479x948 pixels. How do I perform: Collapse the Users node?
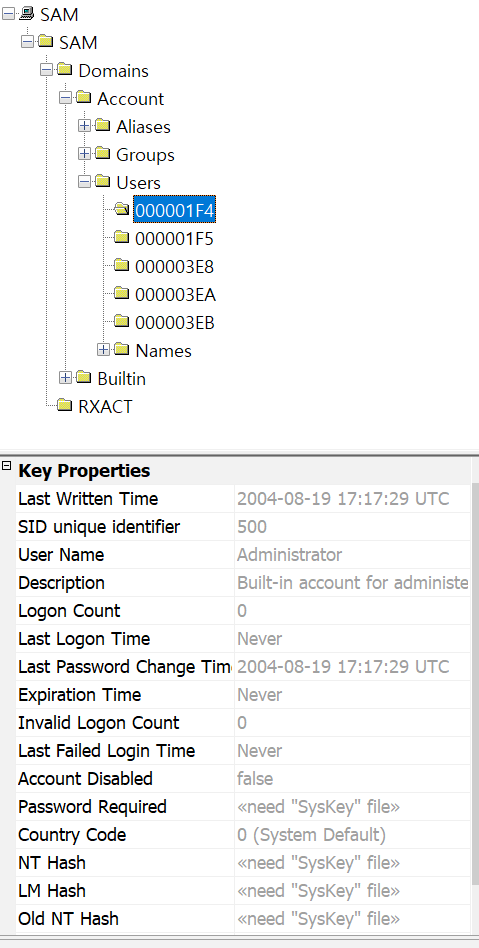pyautogui.click(x=85, y=181)
